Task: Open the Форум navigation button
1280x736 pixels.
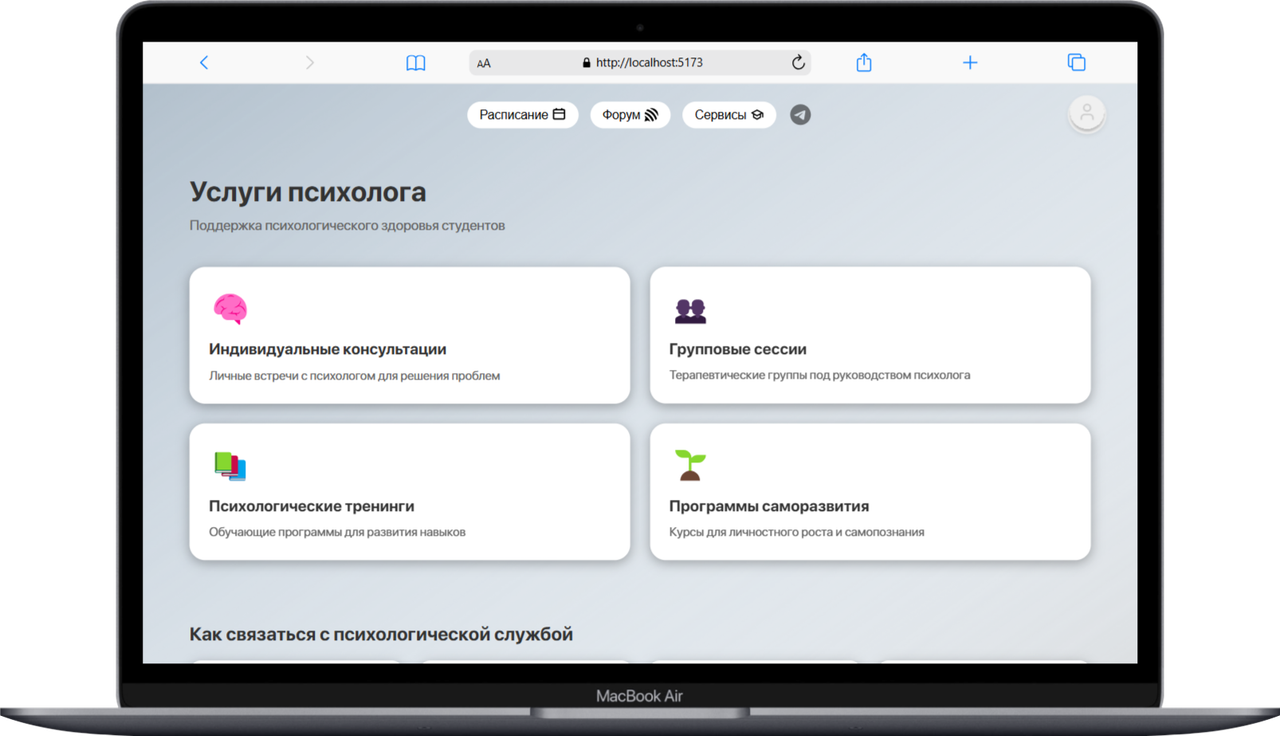Action: (630, 115)
